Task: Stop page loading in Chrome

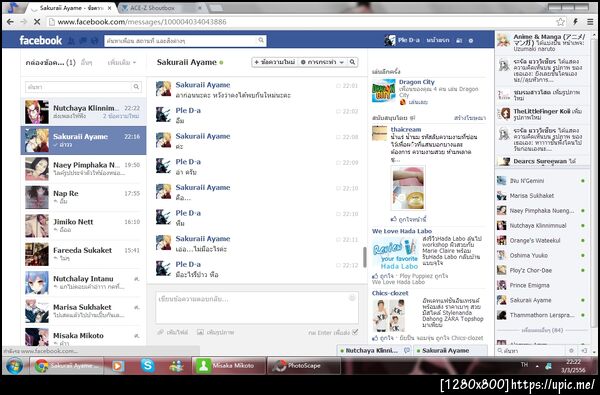Action: point(37,22)
